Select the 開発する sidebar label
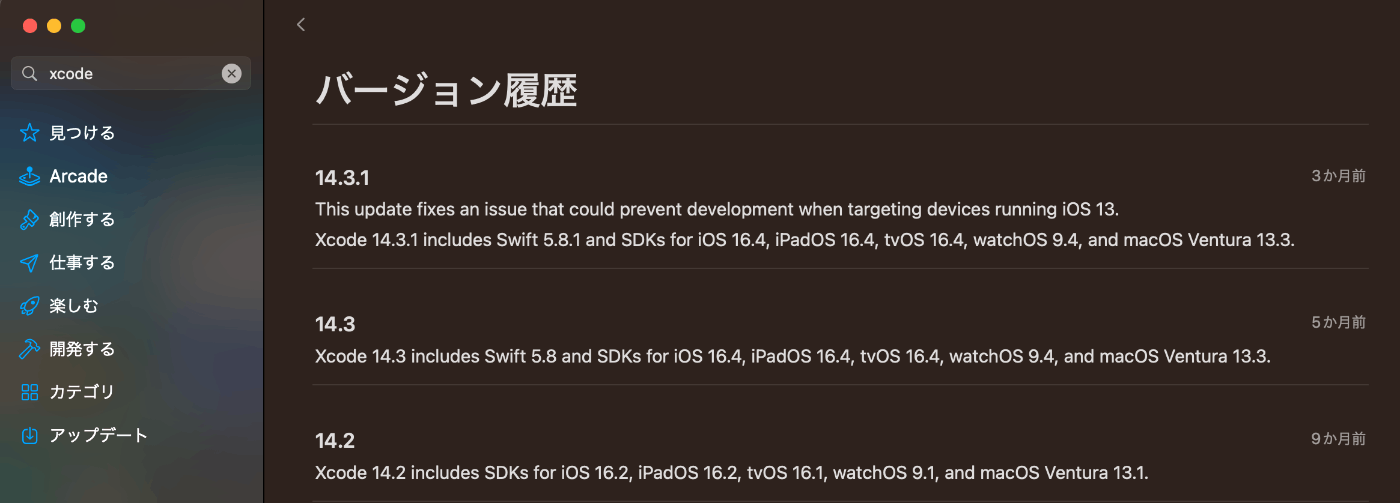 pos(82,349)
